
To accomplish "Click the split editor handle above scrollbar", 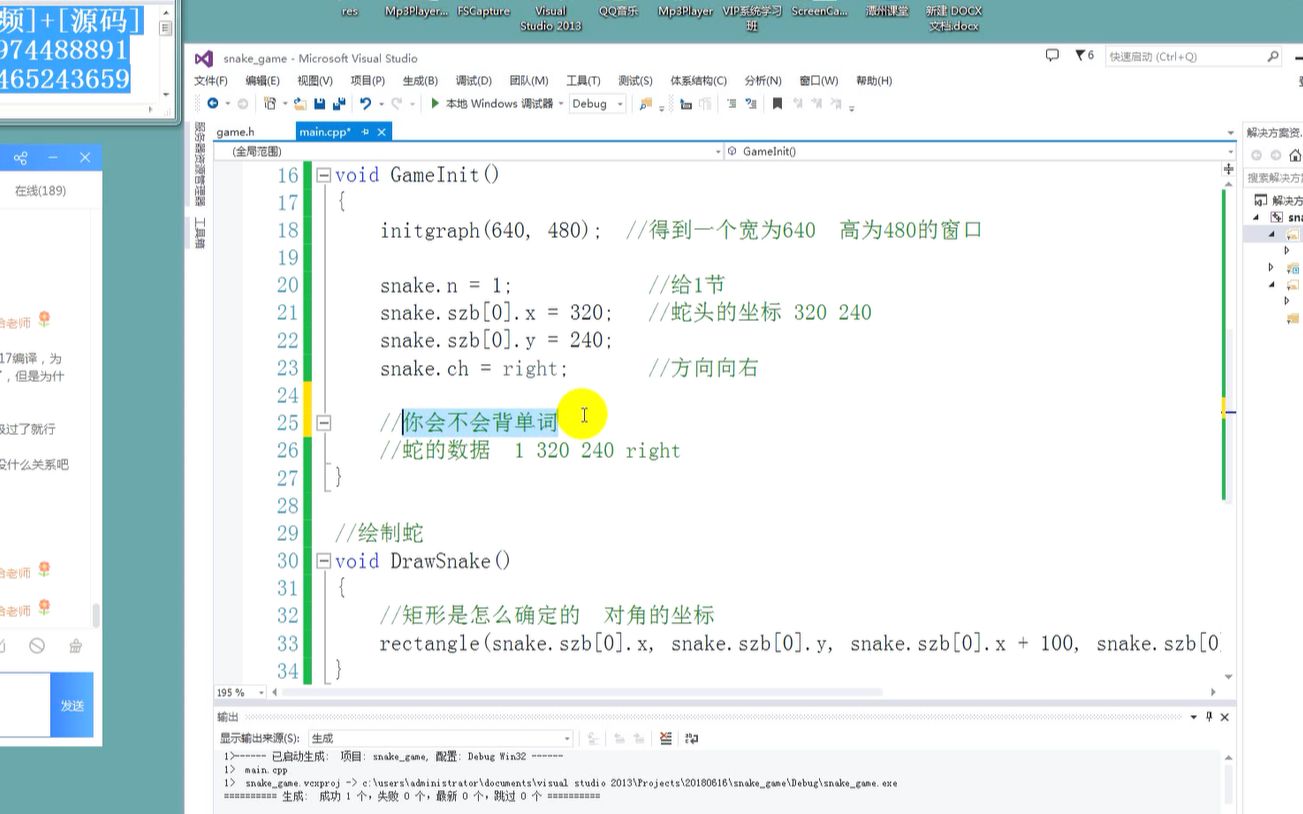I will (x=1229, y=169).
